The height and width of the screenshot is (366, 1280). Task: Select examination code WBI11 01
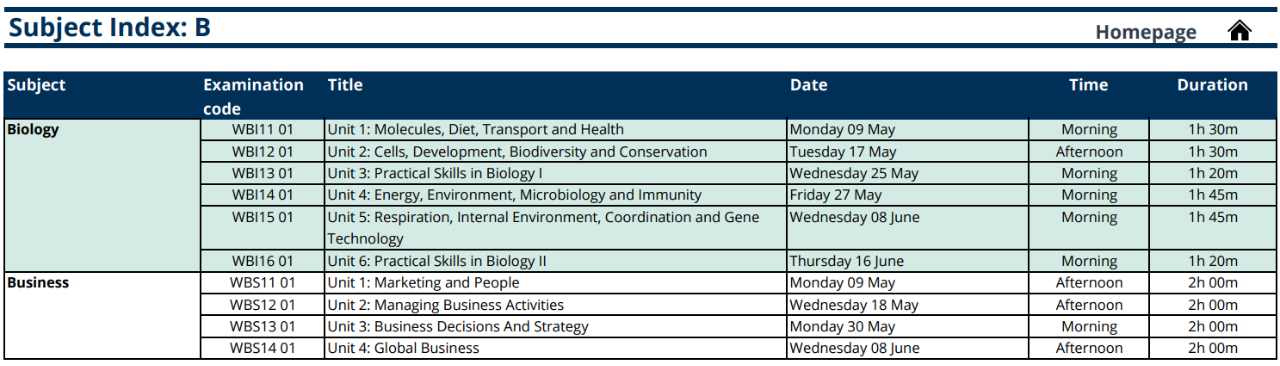coord(263,129)
